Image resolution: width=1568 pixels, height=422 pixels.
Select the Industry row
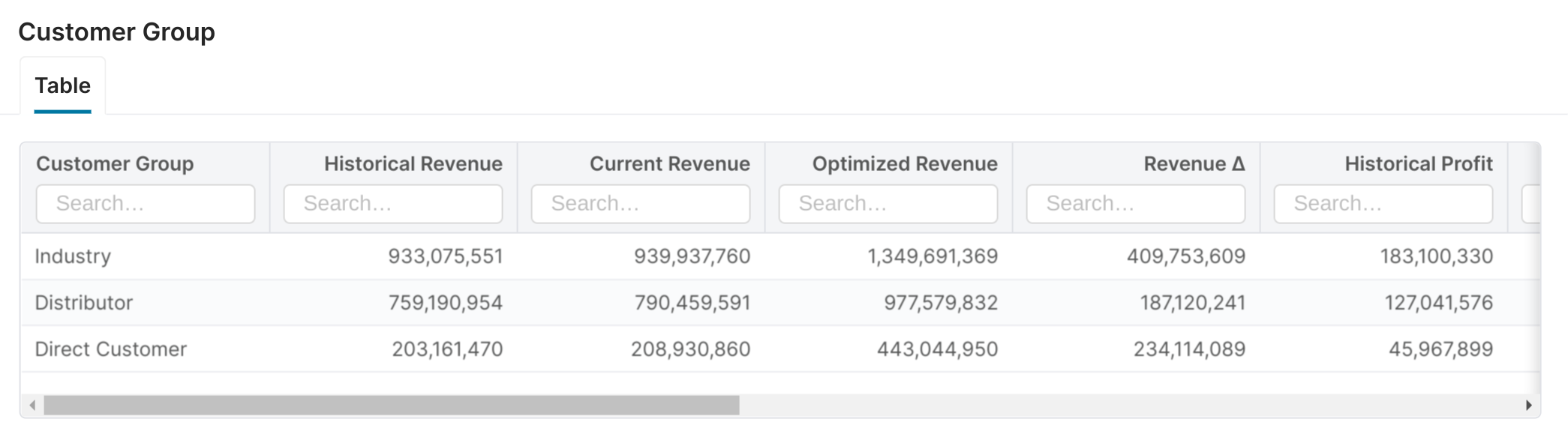73,256
